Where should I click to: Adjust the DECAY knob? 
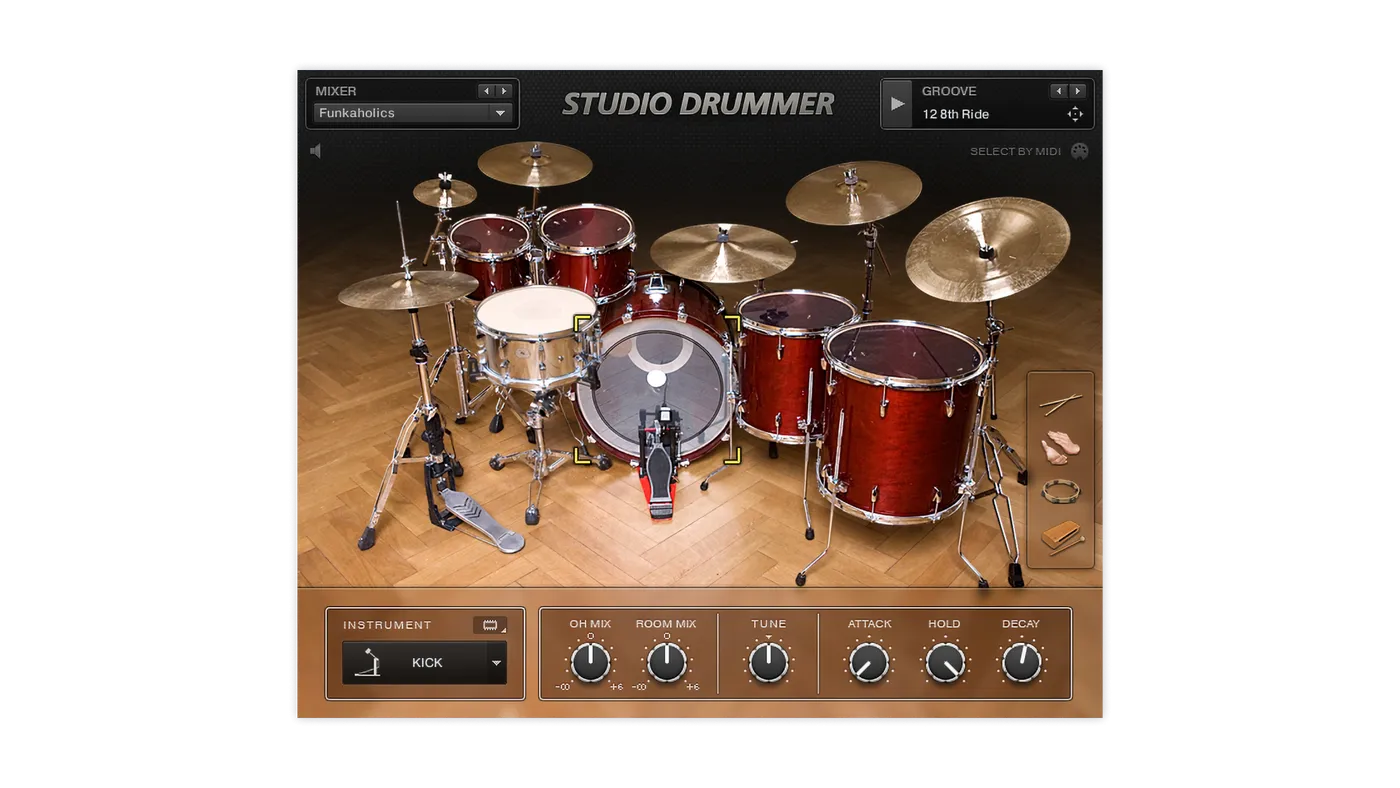[x=1021, y=662]
